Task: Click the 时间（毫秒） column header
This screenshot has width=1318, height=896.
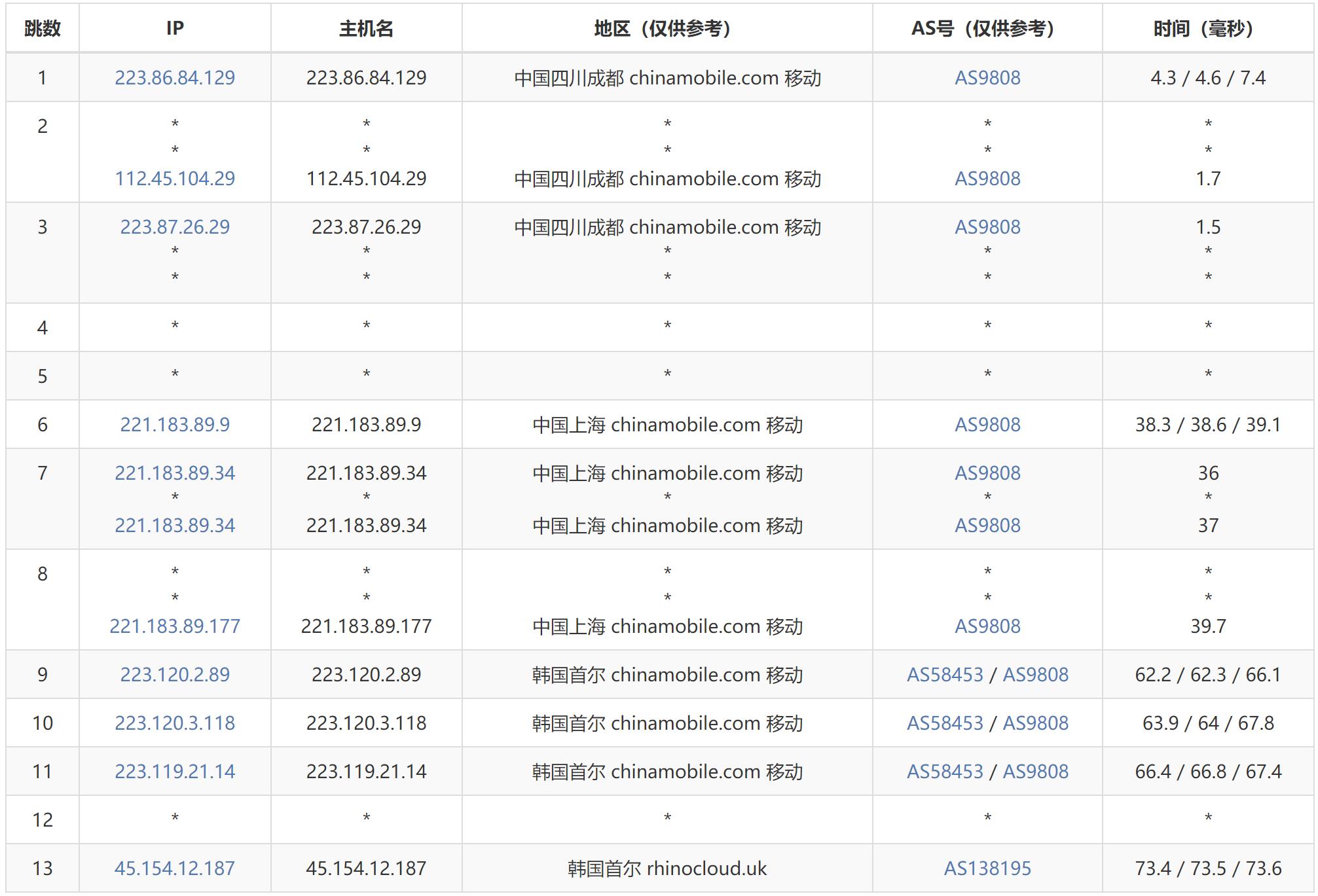Action: pos(1208,28)
